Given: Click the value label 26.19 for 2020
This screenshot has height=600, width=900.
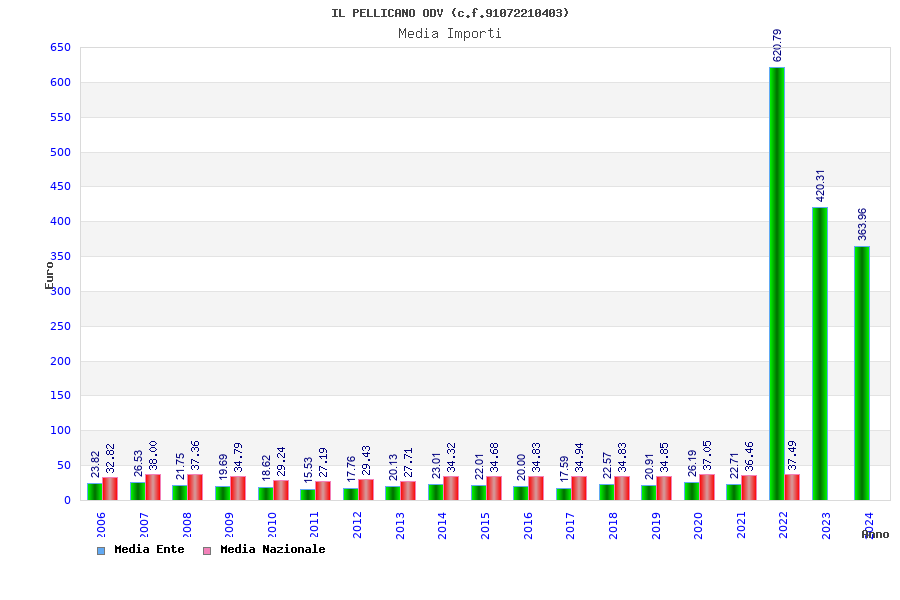Looking at the screenshot, I should (x=692, y=463).
